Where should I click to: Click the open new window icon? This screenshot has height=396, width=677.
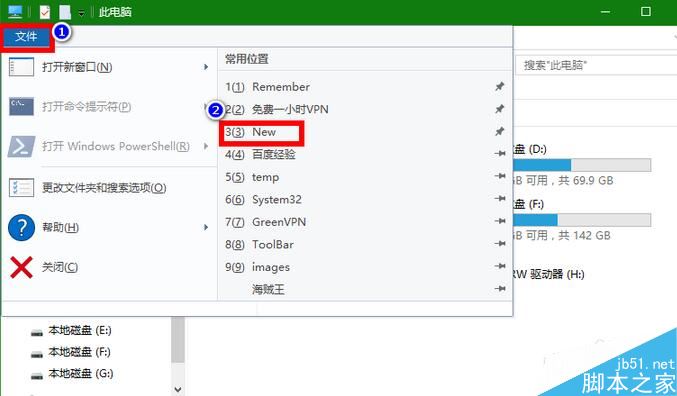[x=21, y=67]
